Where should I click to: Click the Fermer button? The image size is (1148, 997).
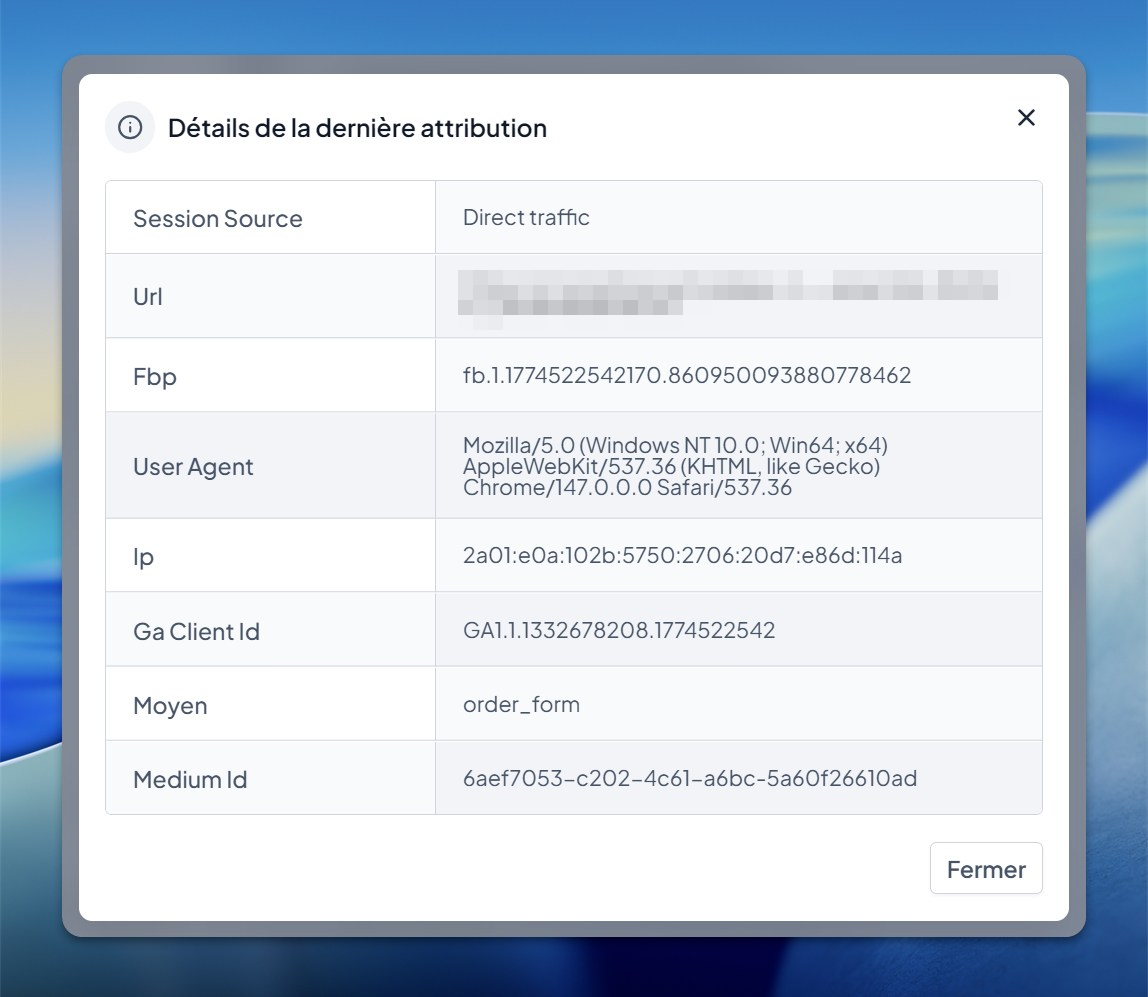[x=985, y=869]
